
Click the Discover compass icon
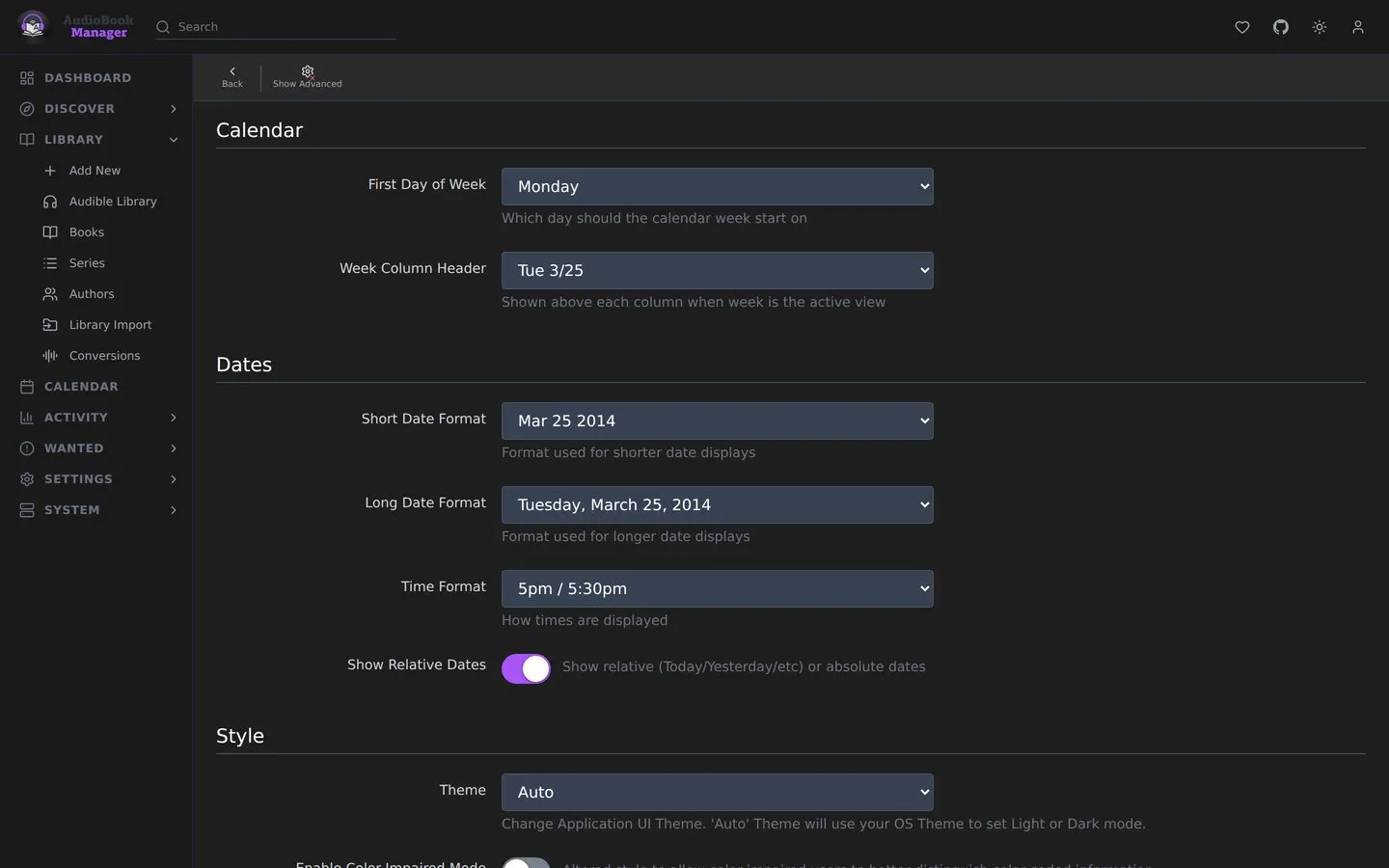[27, 109]
